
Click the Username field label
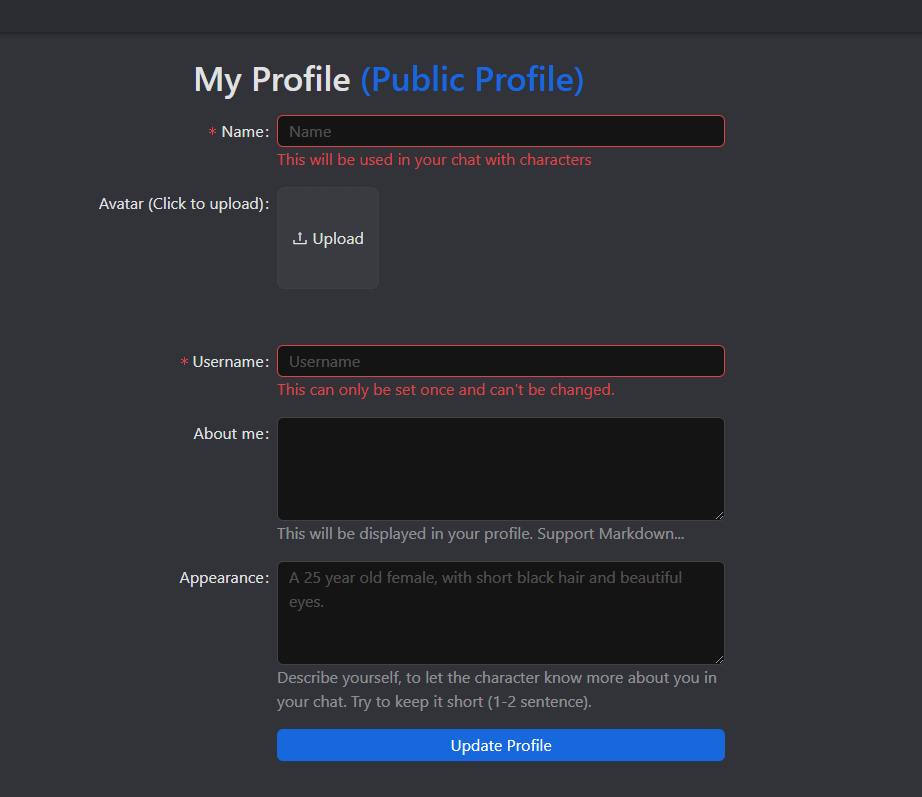pos(230,362)
